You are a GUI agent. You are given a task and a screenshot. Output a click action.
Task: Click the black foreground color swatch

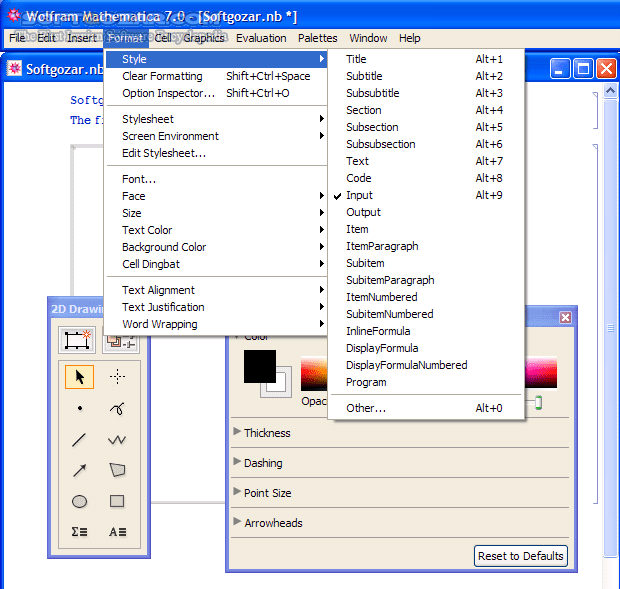[x=260, y=366]
